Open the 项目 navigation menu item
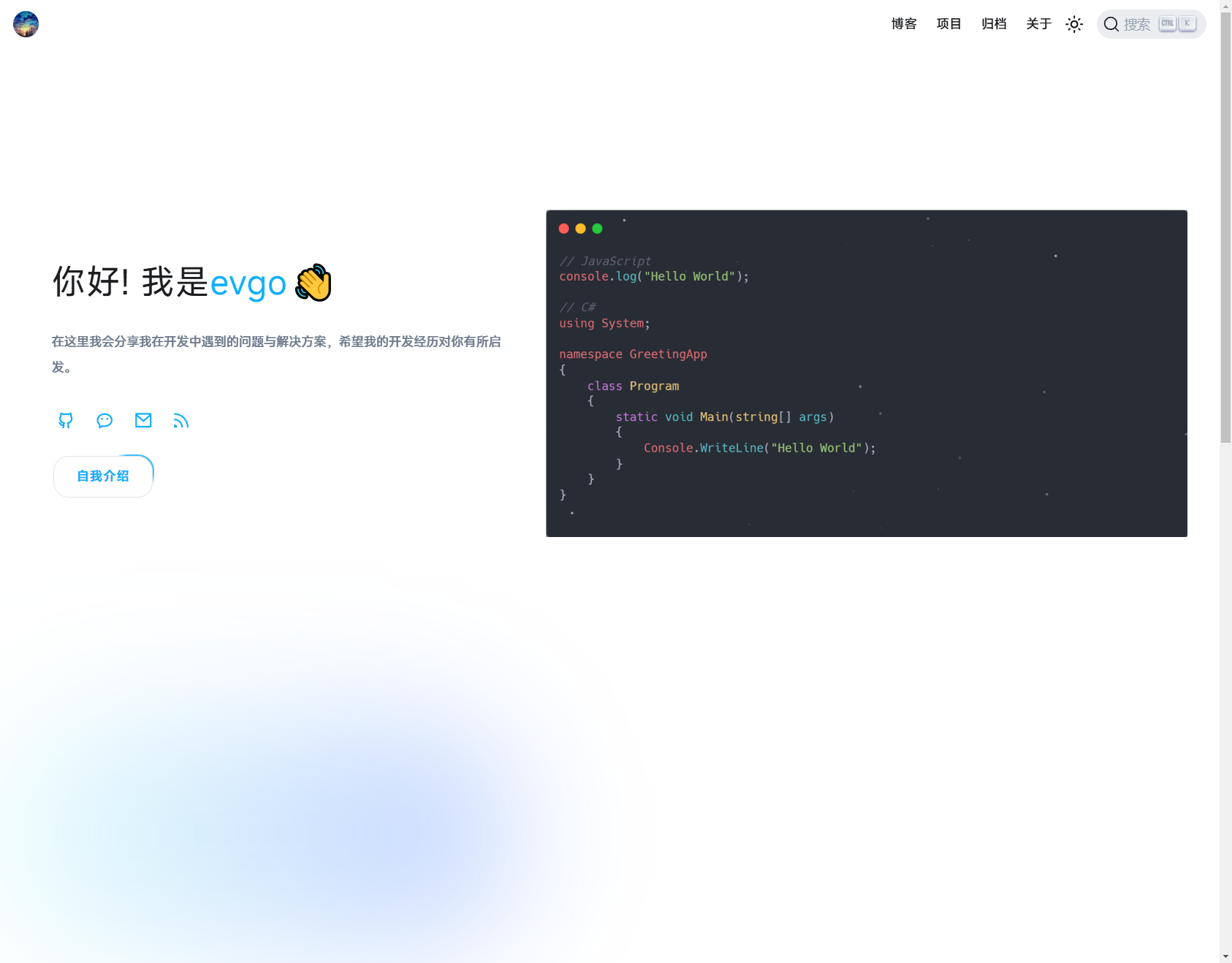The width and height of the screenshot is (1232, 963). pyautogui.click(x=948, y=24)
